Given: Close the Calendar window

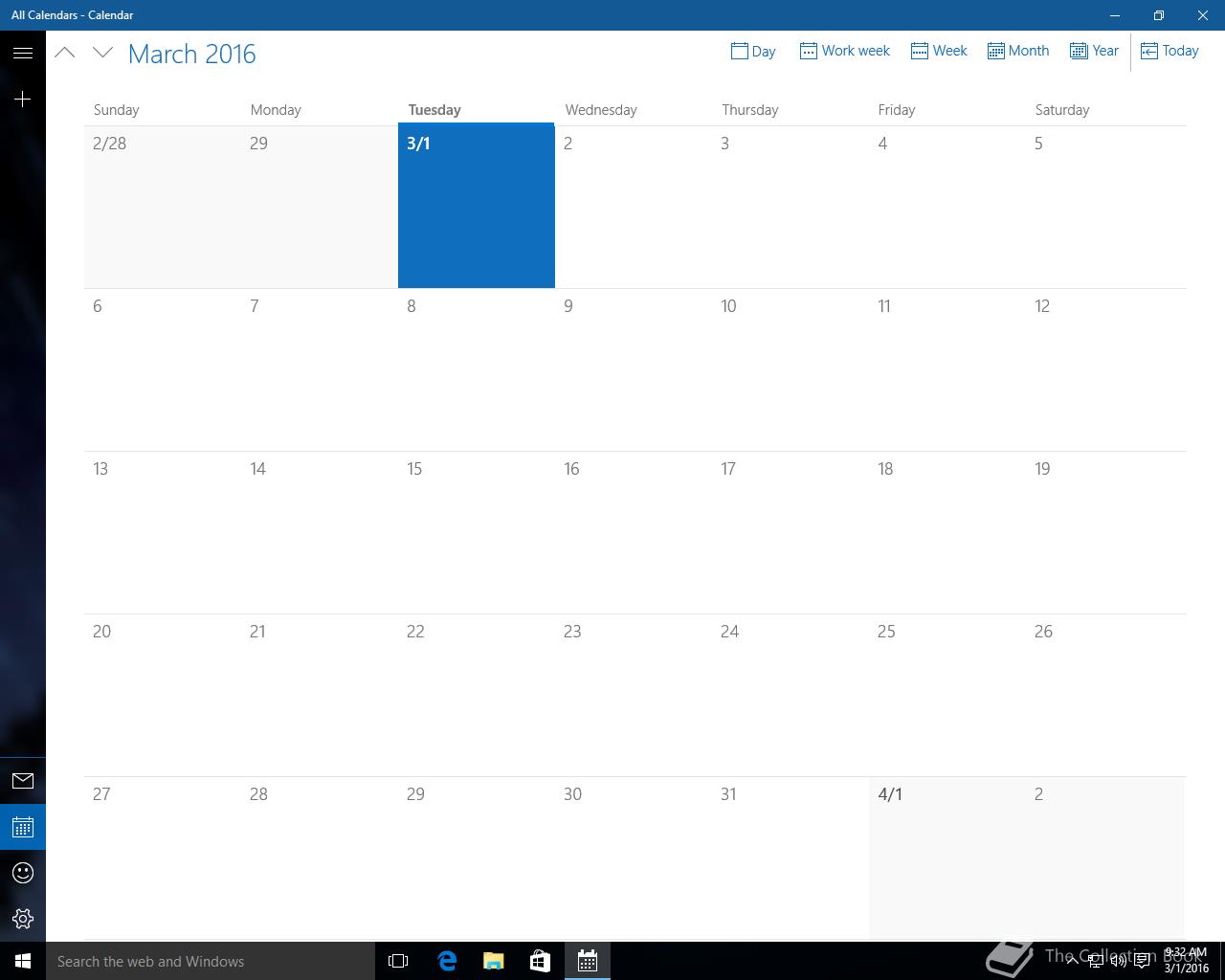Looking at the screenshot, I should (1203, 15).
